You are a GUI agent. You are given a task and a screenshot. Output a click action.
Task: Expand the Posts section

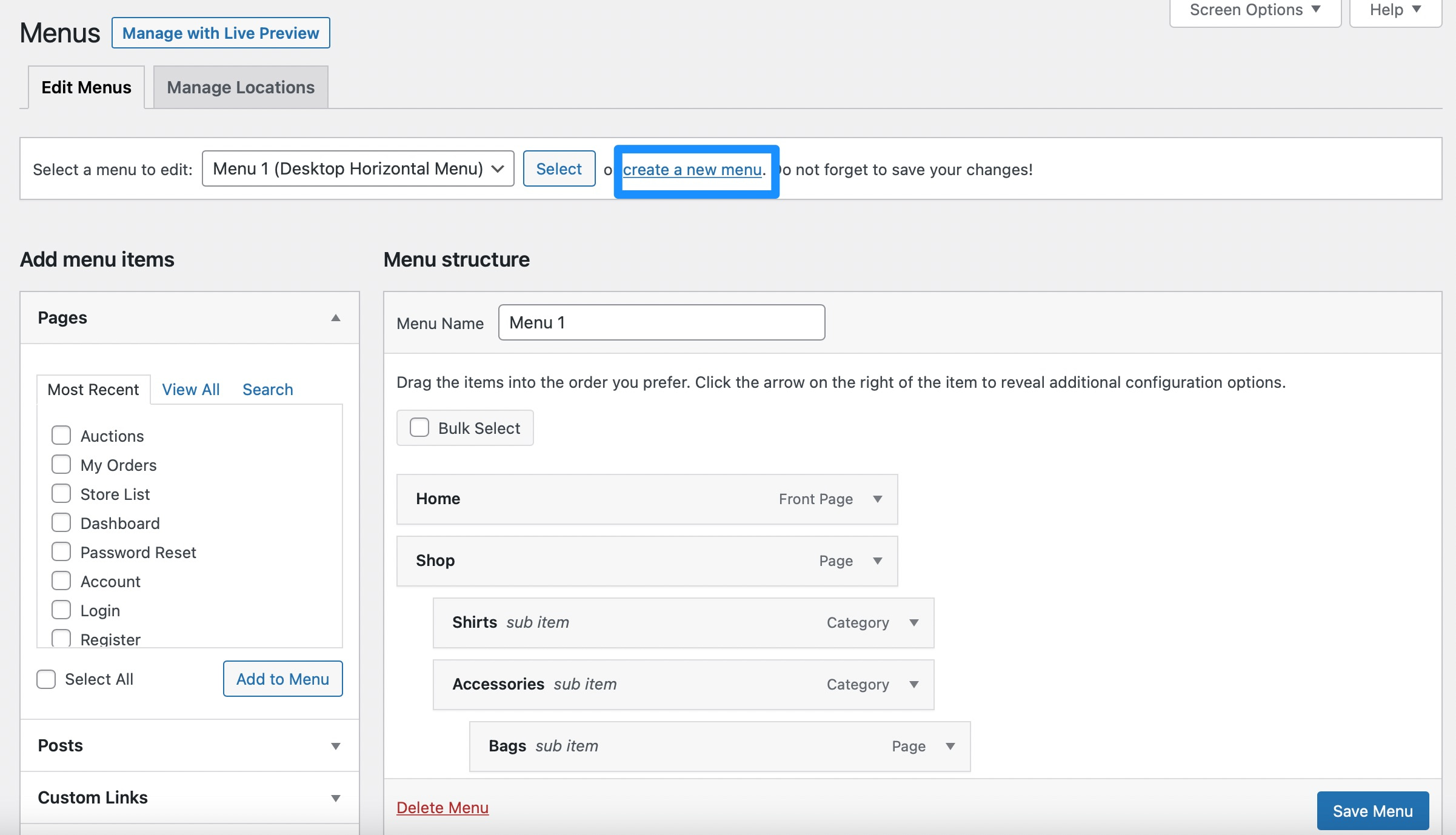335,746
